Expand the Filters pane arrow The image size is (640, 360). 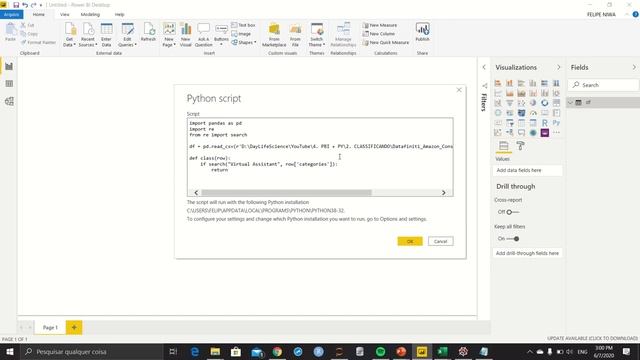[484, 67]
